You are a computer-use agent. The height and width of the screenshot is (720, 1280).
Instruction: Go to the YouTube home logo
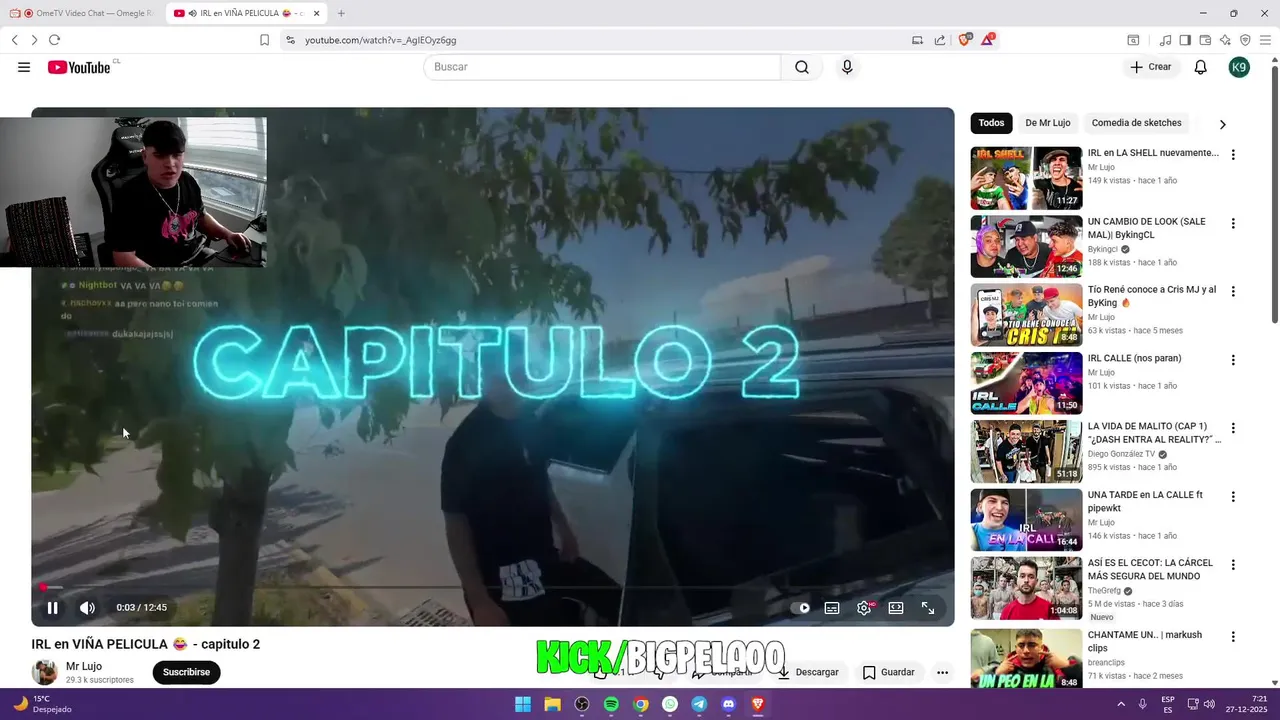click(79, 67)
